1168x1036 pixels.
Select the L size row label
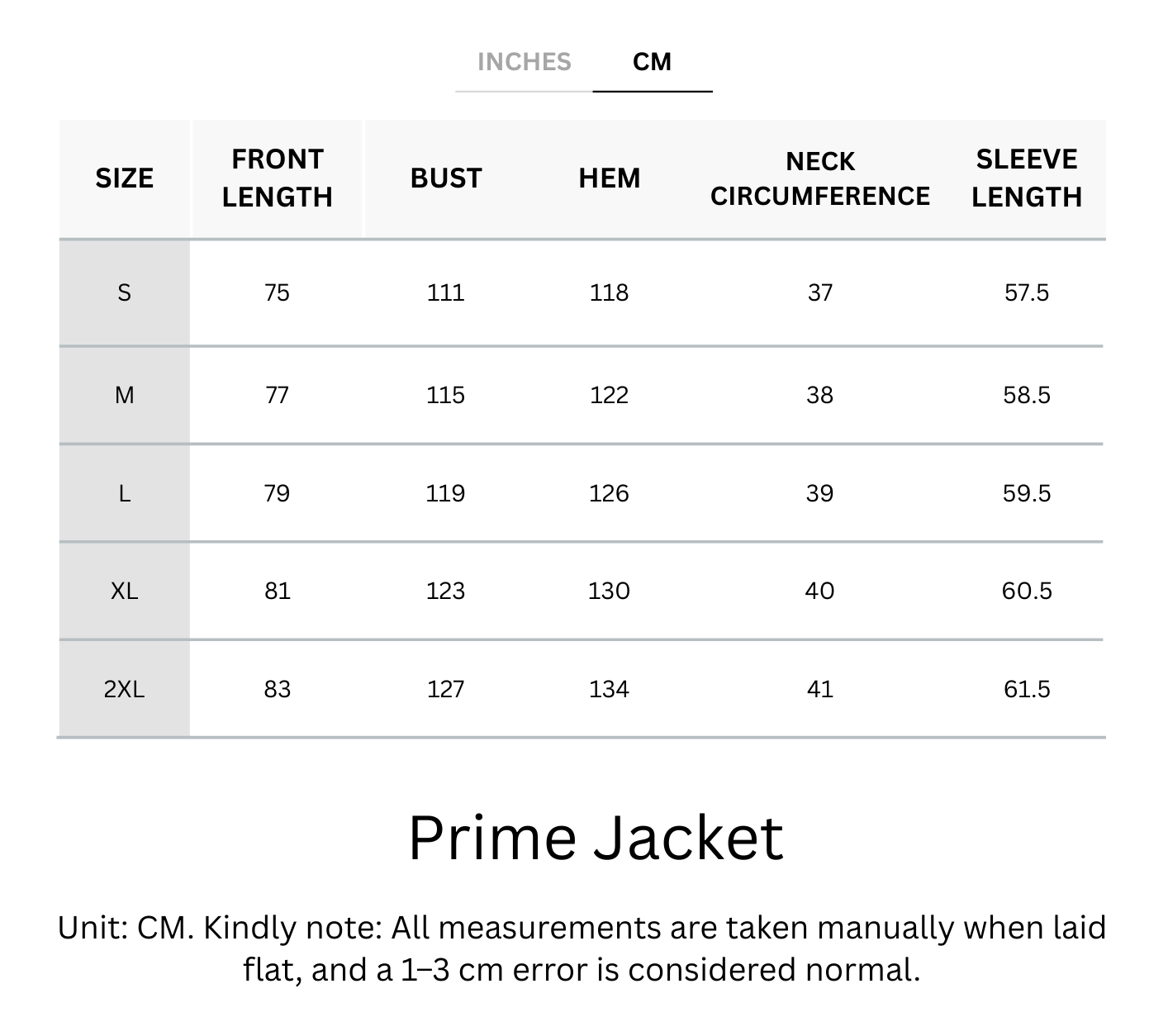coord(125,493)
